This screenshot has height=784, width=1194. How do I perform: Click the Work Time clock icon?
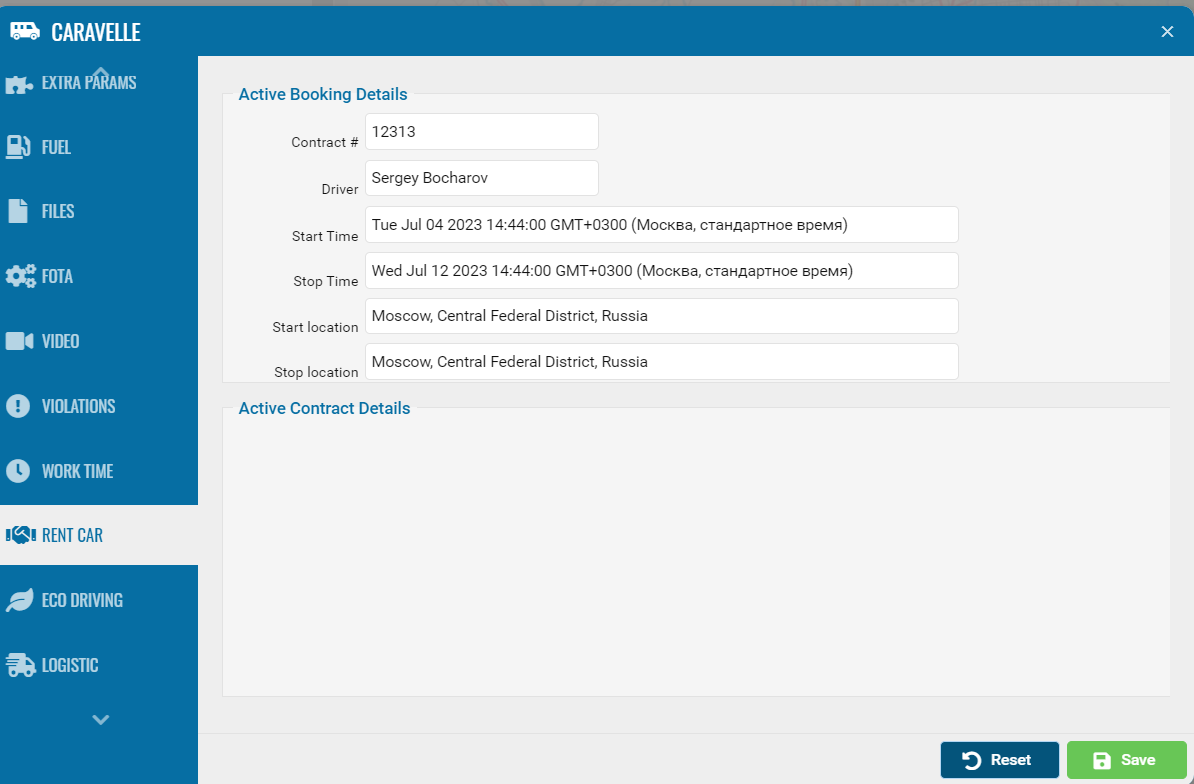pos(18,471)
